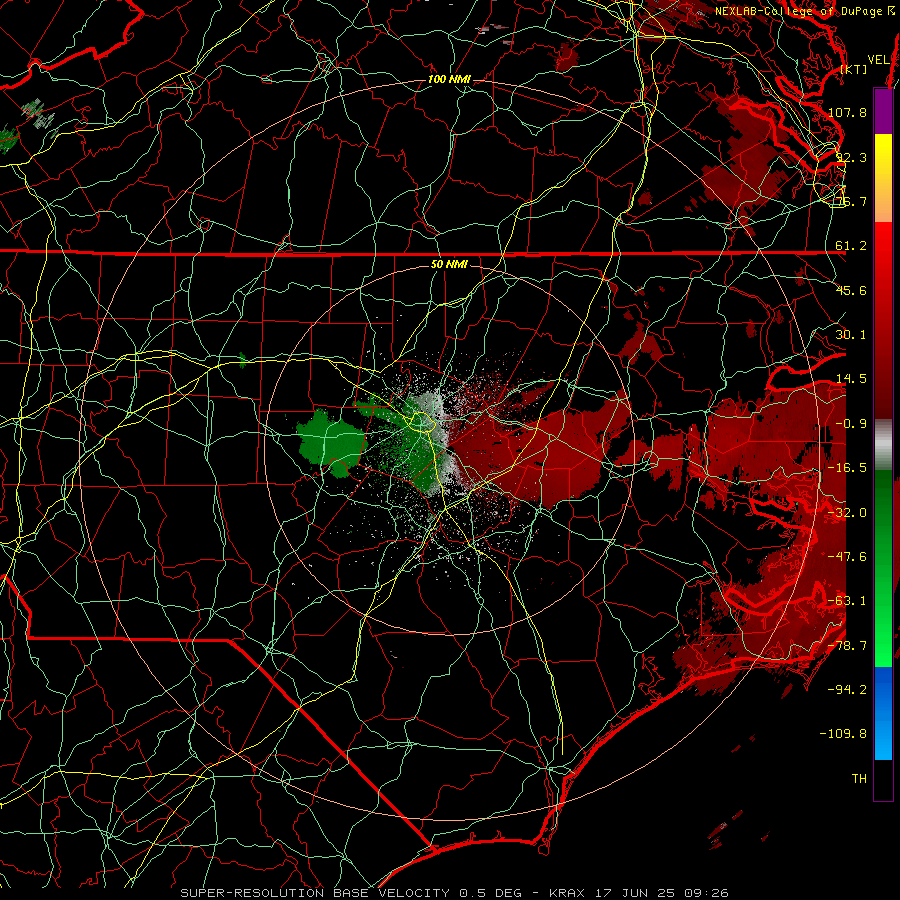Select the -63.1 value on velocity scale
Image resolution: width=900 pixels, height=900 pixels.
tap(847, 601)
